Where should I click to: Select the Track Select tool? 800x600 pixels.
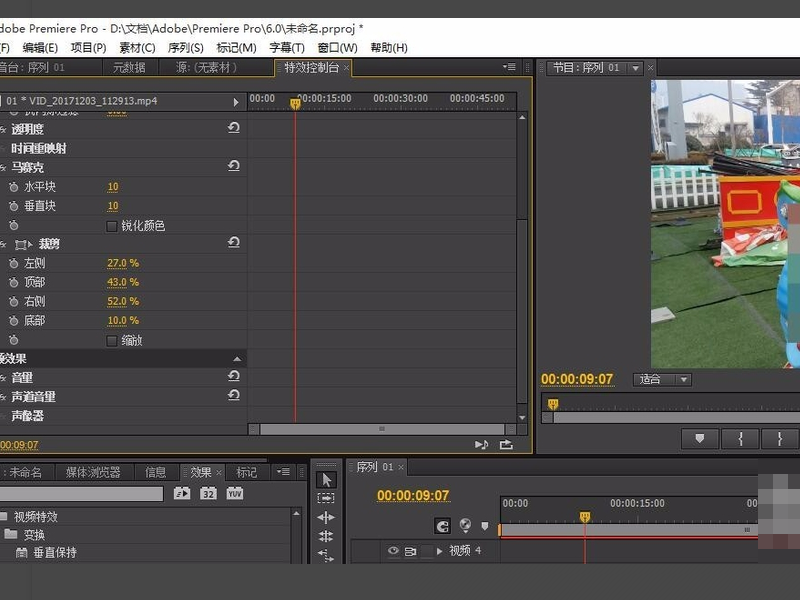[x=326, y=498]
